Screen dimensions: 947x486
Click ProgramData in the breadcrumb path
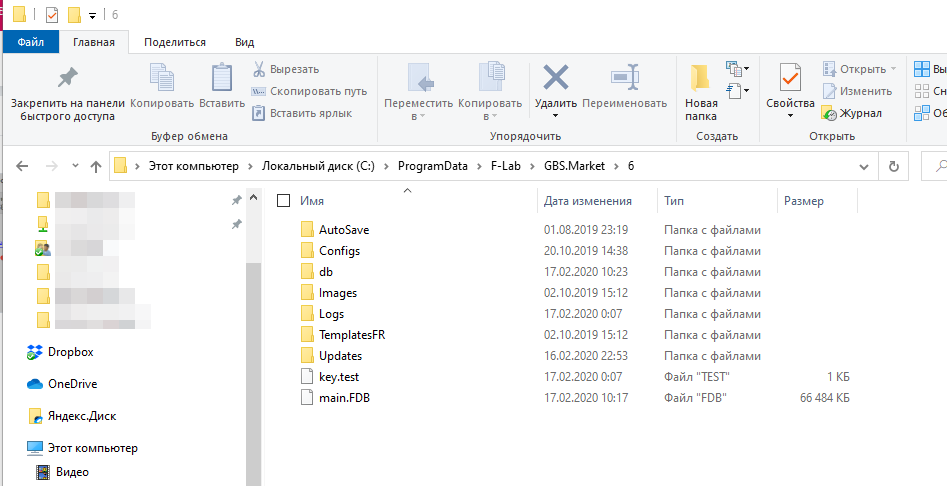coord(432,166)
